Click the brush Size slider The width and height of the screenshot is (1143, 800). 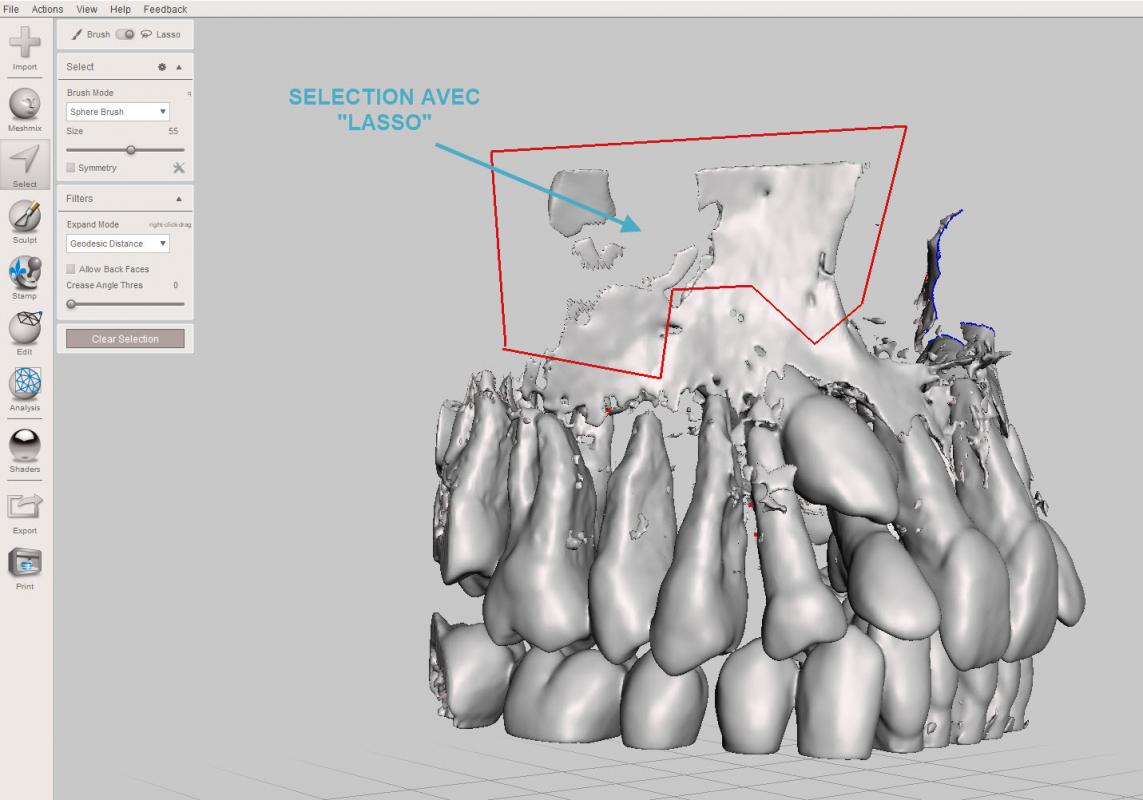pyautogui.click(x=125, y=150)
